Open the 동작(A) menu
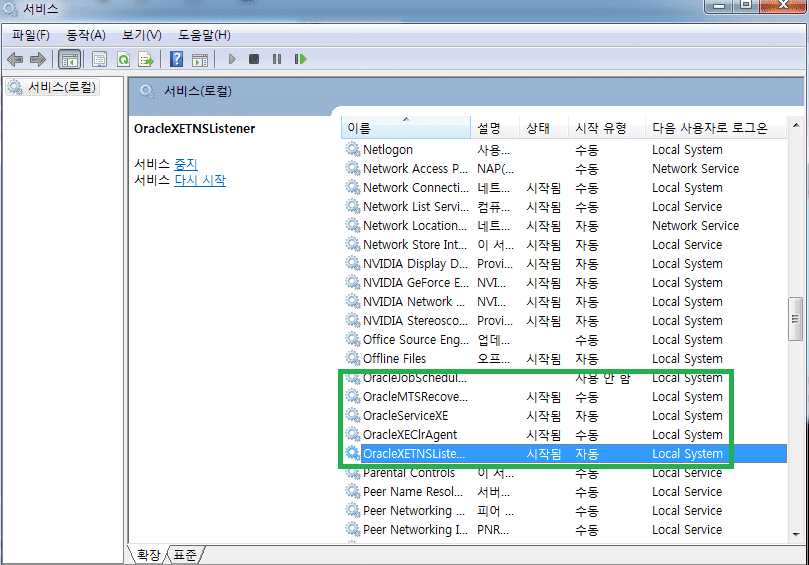 (x=86, y=35)
